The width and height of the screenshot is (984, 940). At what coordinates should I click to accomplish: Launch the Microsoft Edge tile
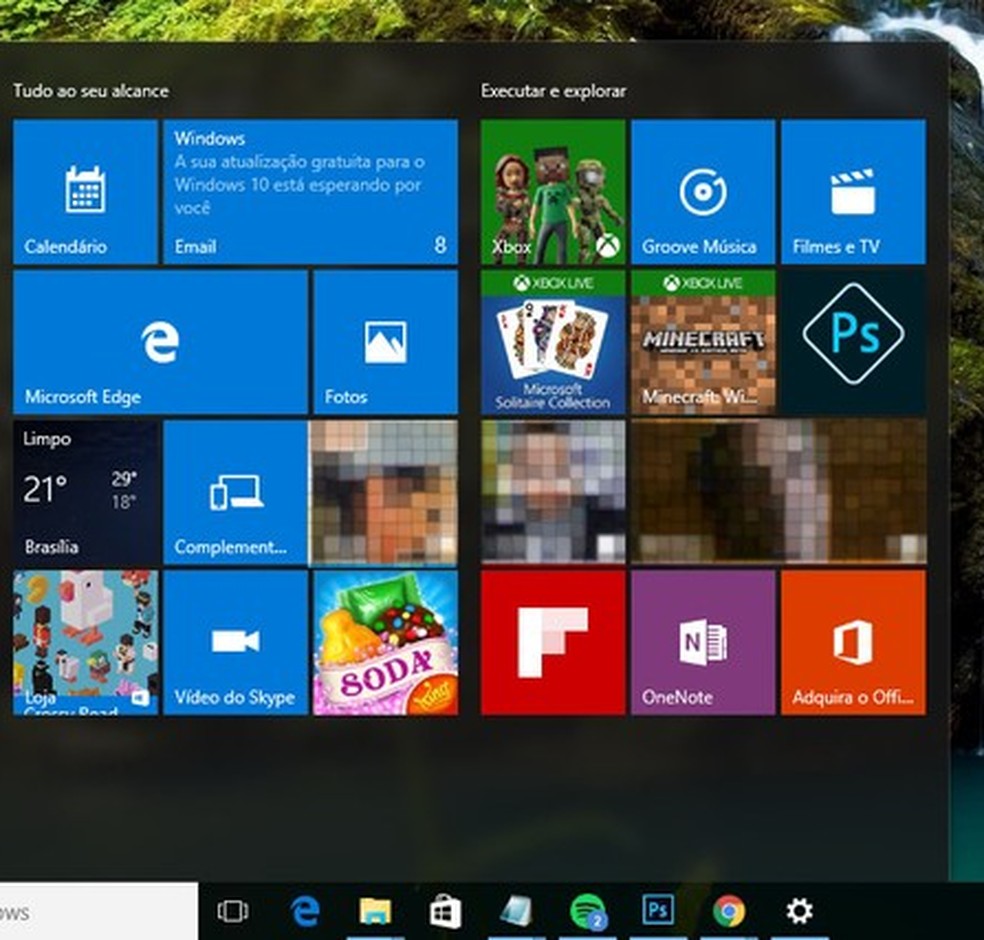(160, 342)
